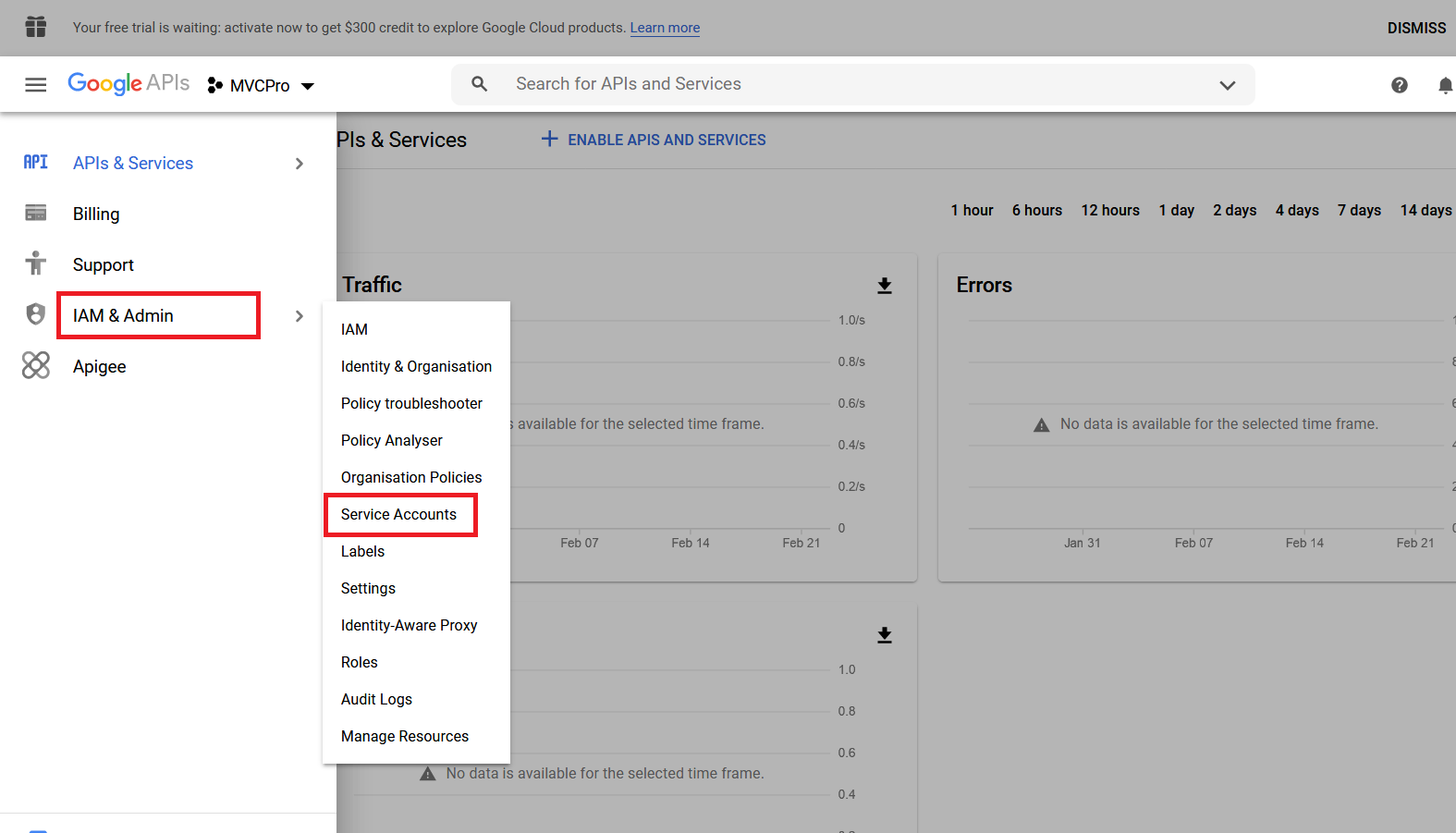Click Enable APIs and Services button

[x=654, y=140]
